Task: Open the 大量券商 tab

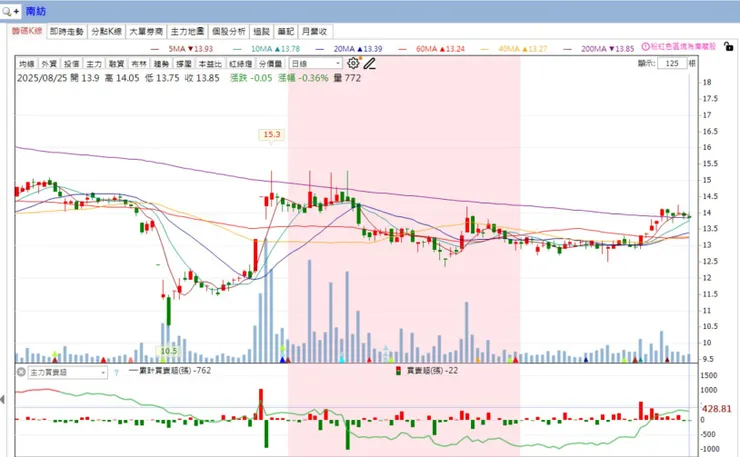Action: pos(146,32)
